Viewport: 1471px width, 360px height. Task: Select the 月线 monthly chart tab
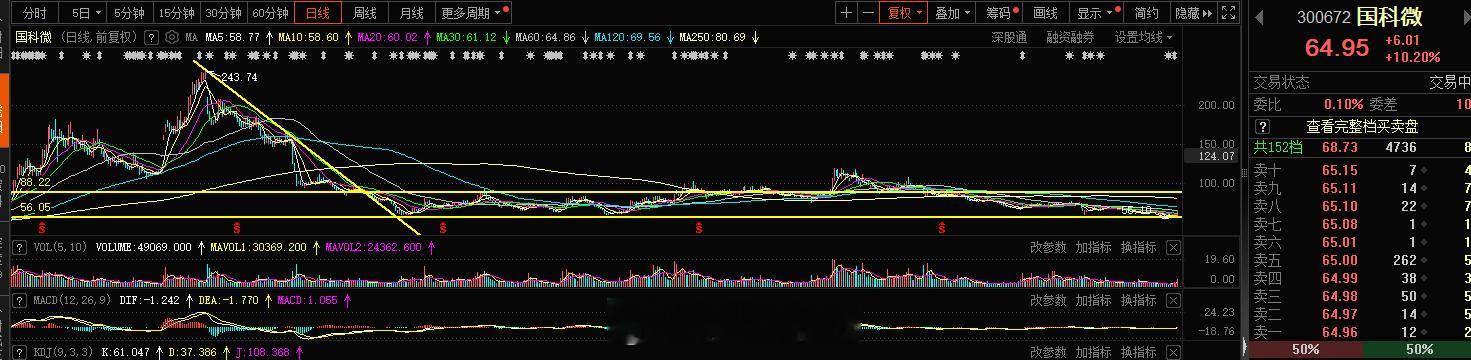pyautogui.click(x=411, y=13)
